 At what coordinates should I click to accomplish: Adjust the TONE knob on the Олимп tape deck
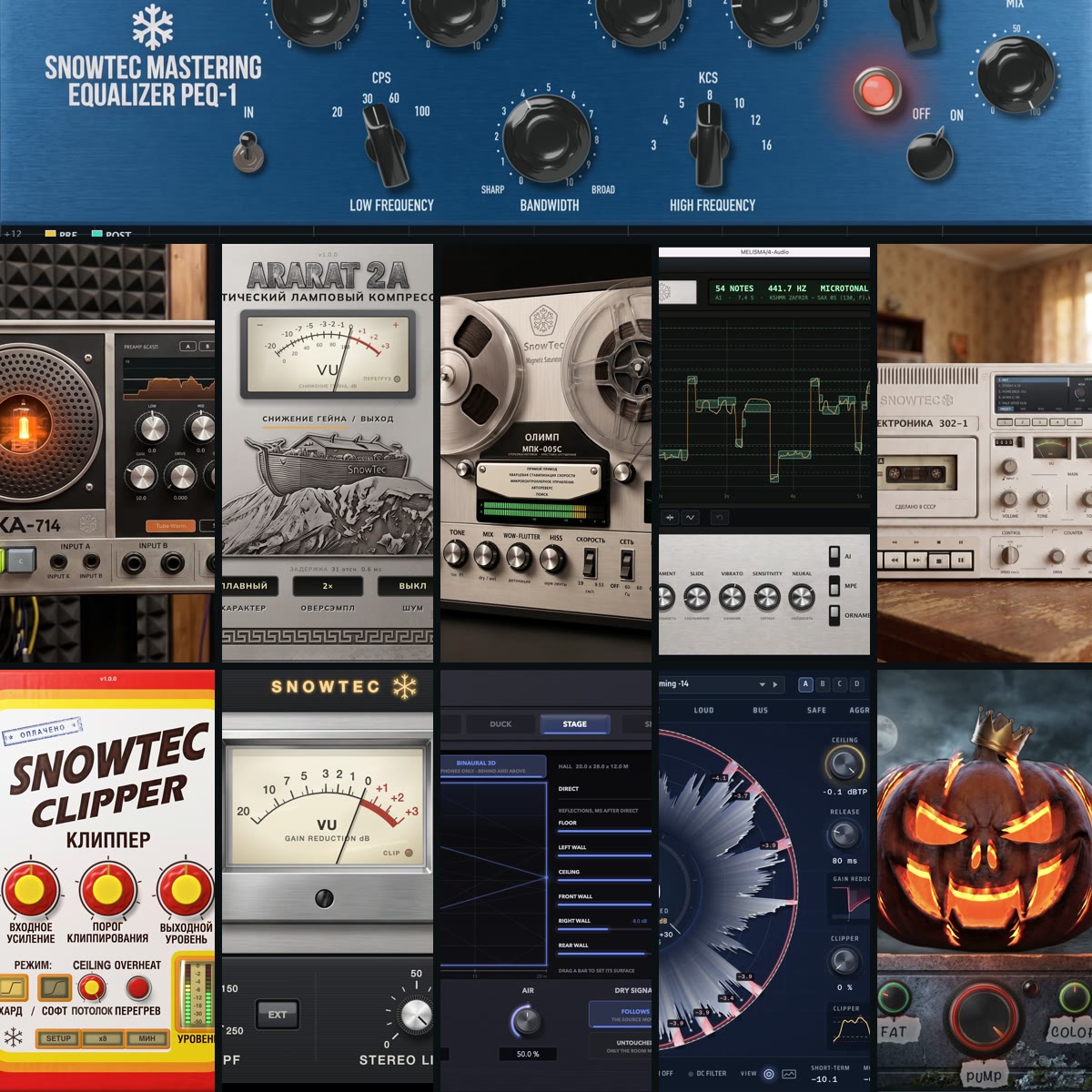click(x=455, y=555)
